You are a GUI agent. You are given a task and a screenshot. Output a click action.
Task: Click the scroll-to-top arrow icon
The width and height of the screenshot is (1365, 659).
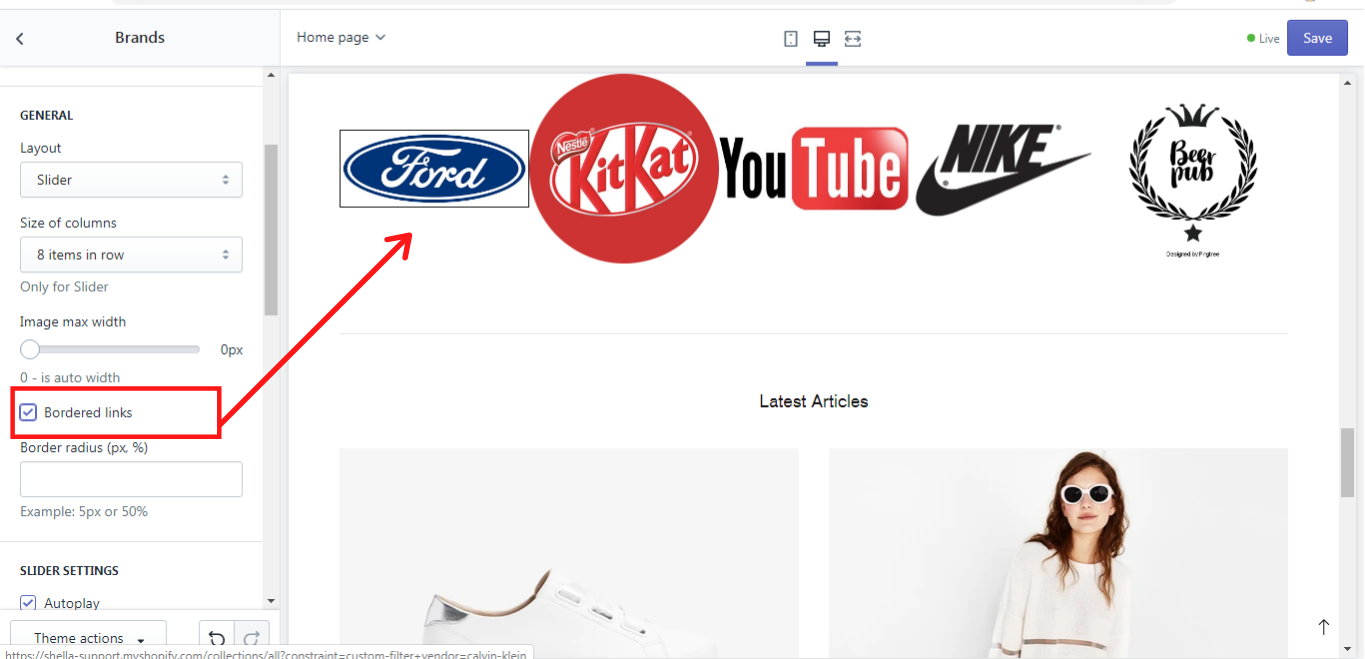pos(1323,627)
